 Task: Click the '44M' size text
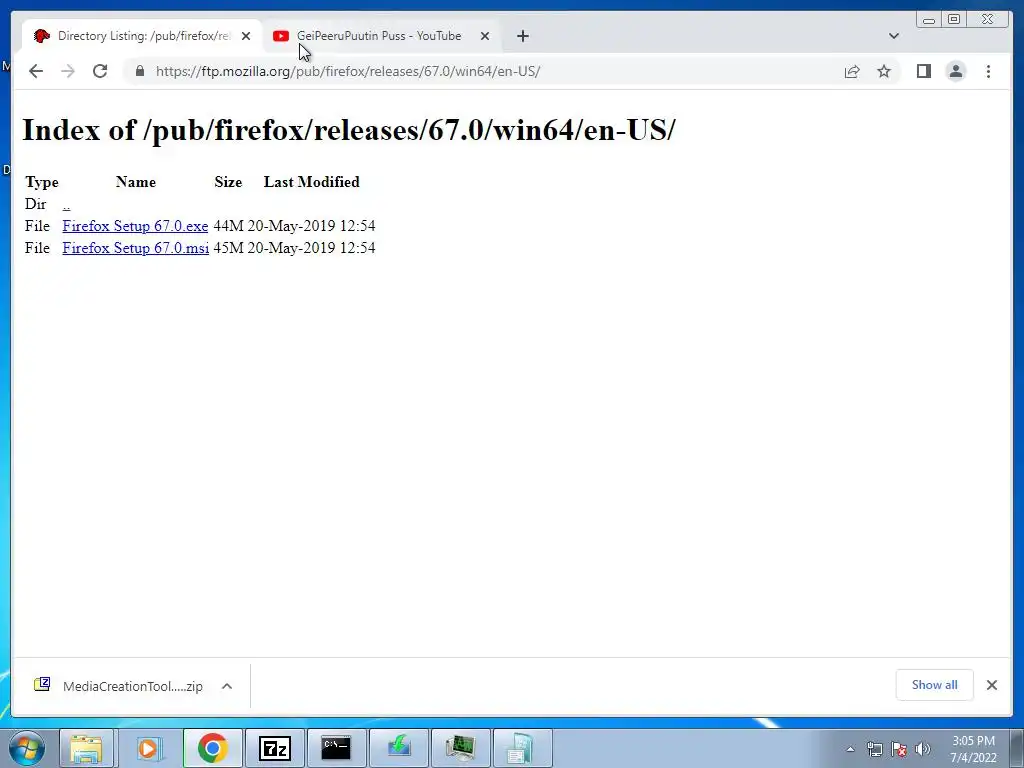[x=228, y=226]
